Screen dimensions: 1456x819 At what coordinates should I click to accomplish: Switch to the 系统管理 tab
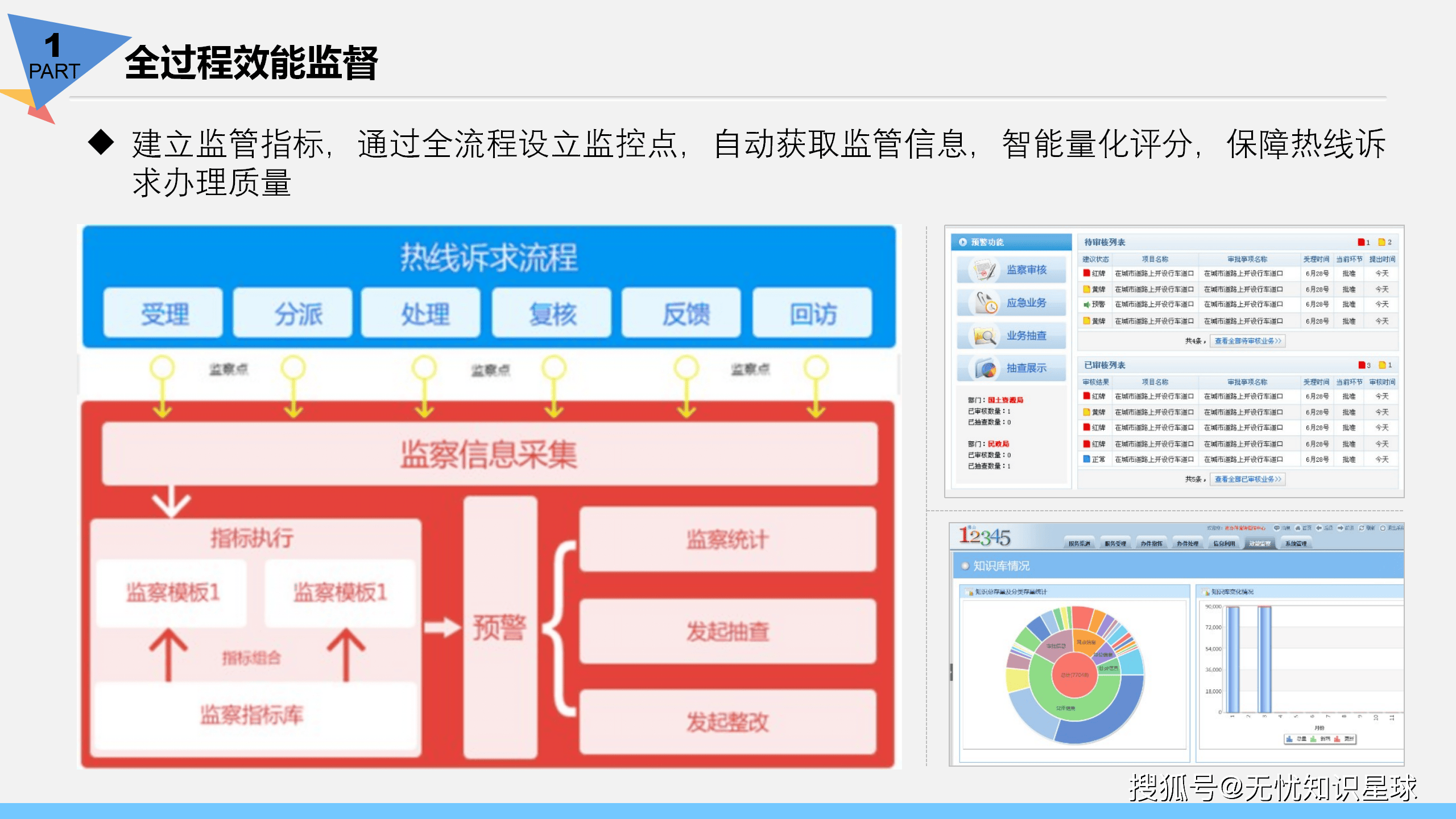[1296, 543]
